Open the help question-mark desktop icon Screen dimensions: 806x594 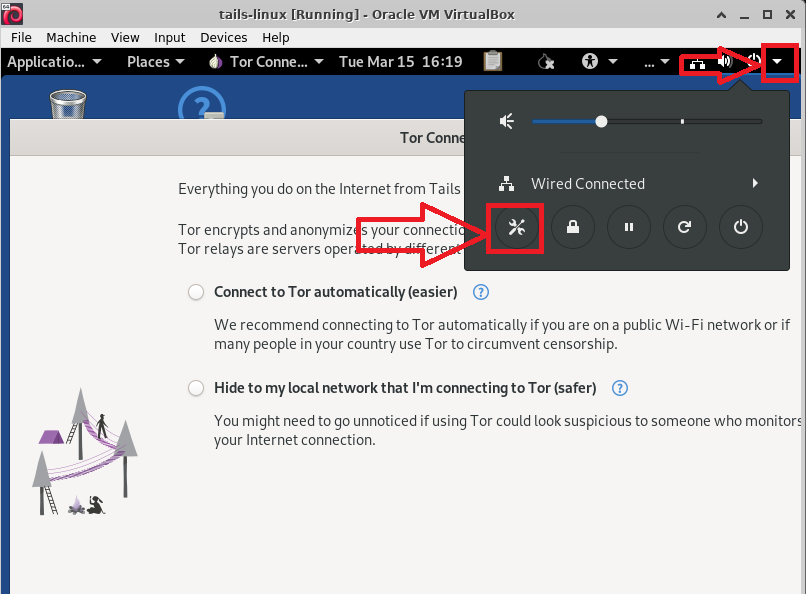[x=202, y=103]
